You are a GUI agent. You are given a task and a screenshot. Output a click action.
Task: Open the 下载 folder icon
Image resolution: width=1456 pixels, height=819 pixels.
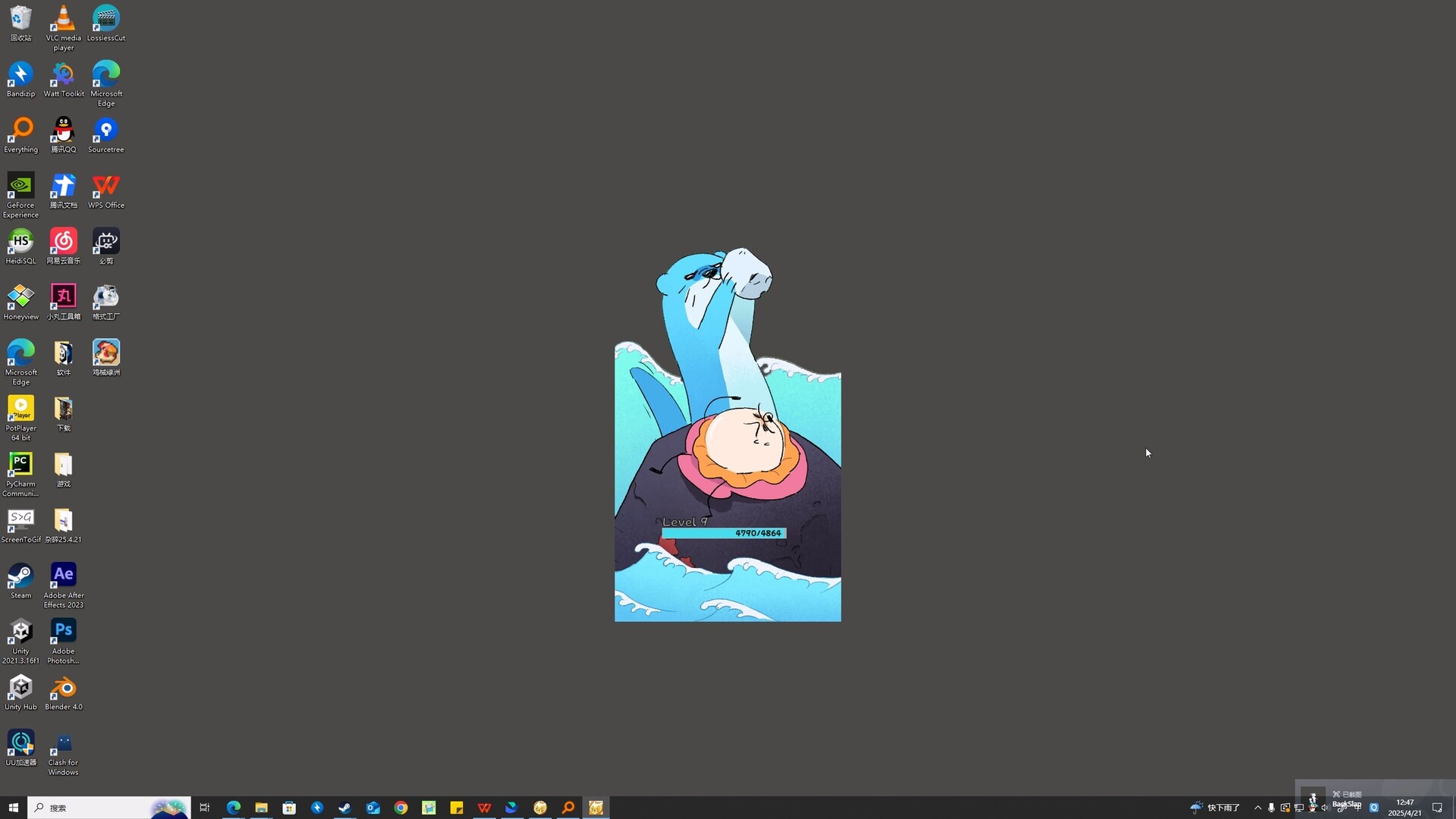coord(64,413)
